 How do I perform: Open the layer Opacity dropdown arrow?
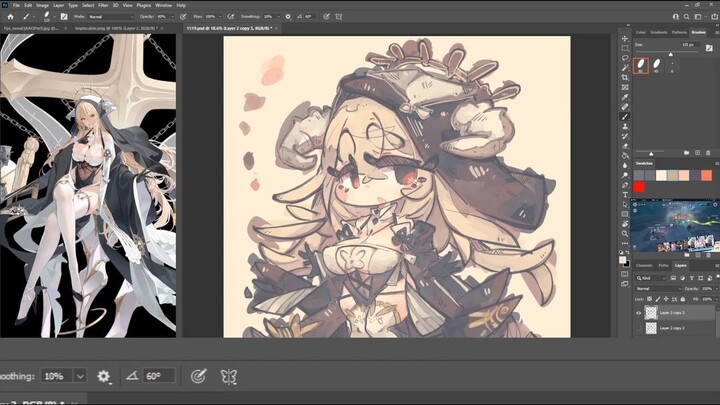pyautogui.click(x=716, y=289)
